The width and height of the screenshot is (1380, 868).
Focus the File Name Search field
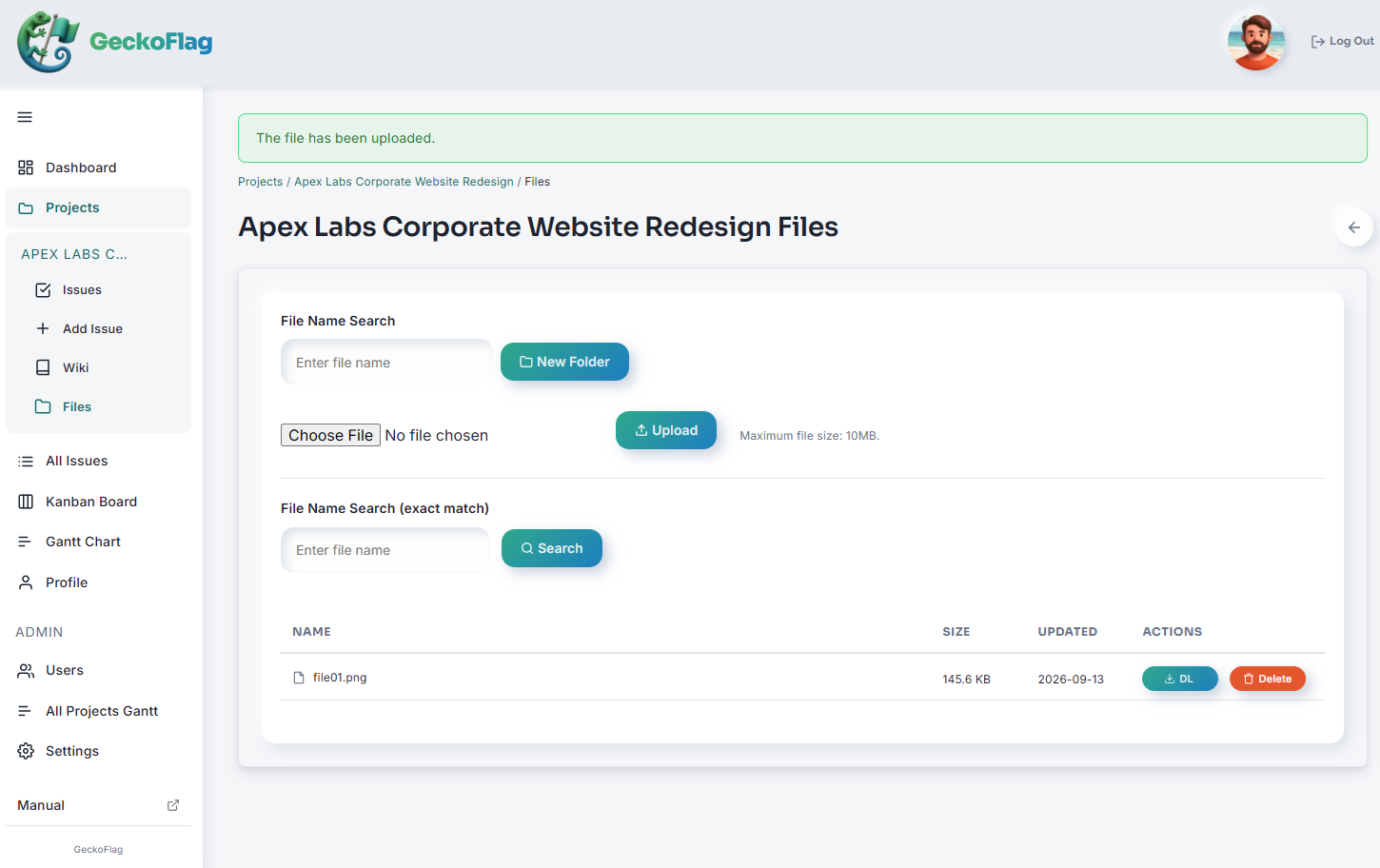[x=386, y=363]
